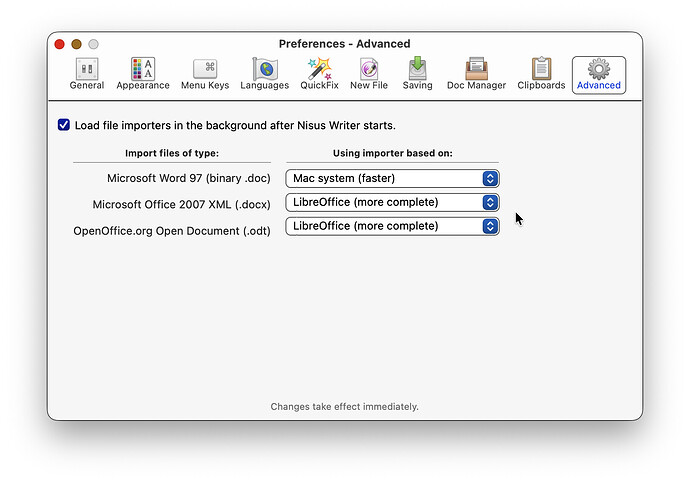The height and width of the screenshot is (482, 690).
Task: Click 'Import files of type:' header
Action: pos(172,153)
